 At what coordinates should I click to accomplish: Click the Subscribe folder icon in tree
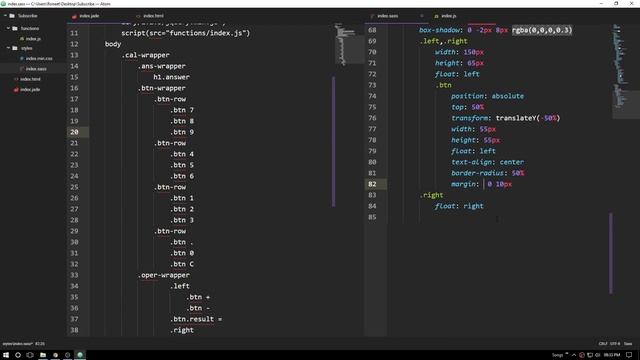(12, 16)
